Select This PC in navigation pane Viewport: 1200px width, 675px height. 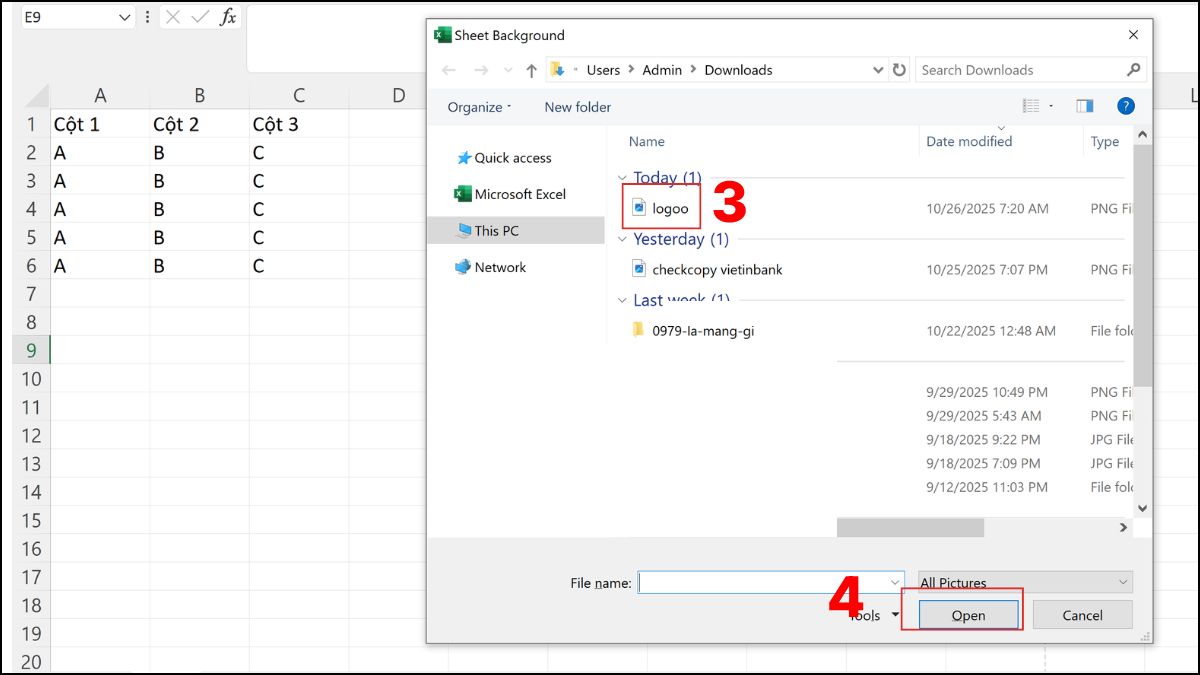496,230
